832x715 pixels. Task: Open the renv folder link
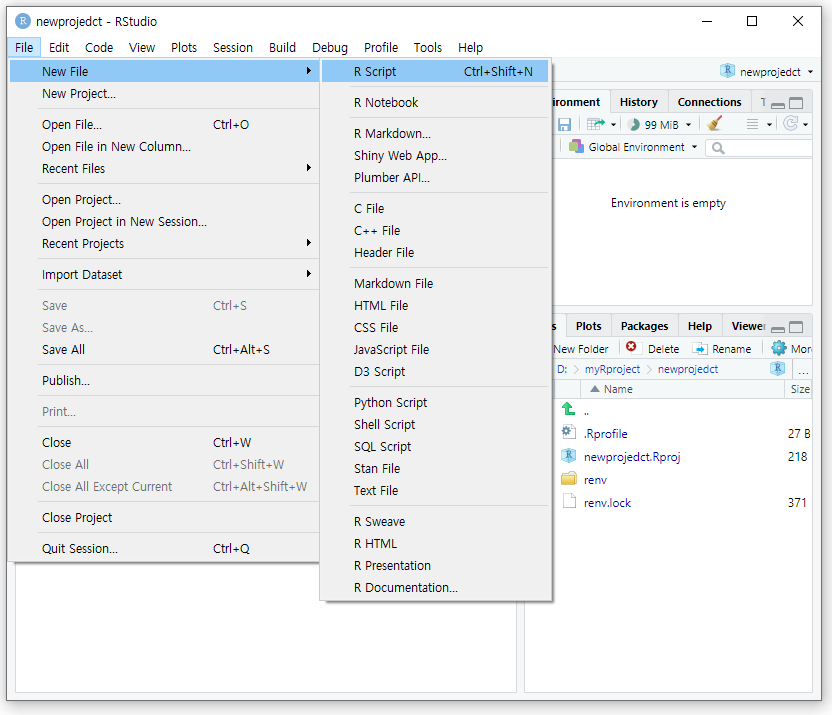(595, 480)
